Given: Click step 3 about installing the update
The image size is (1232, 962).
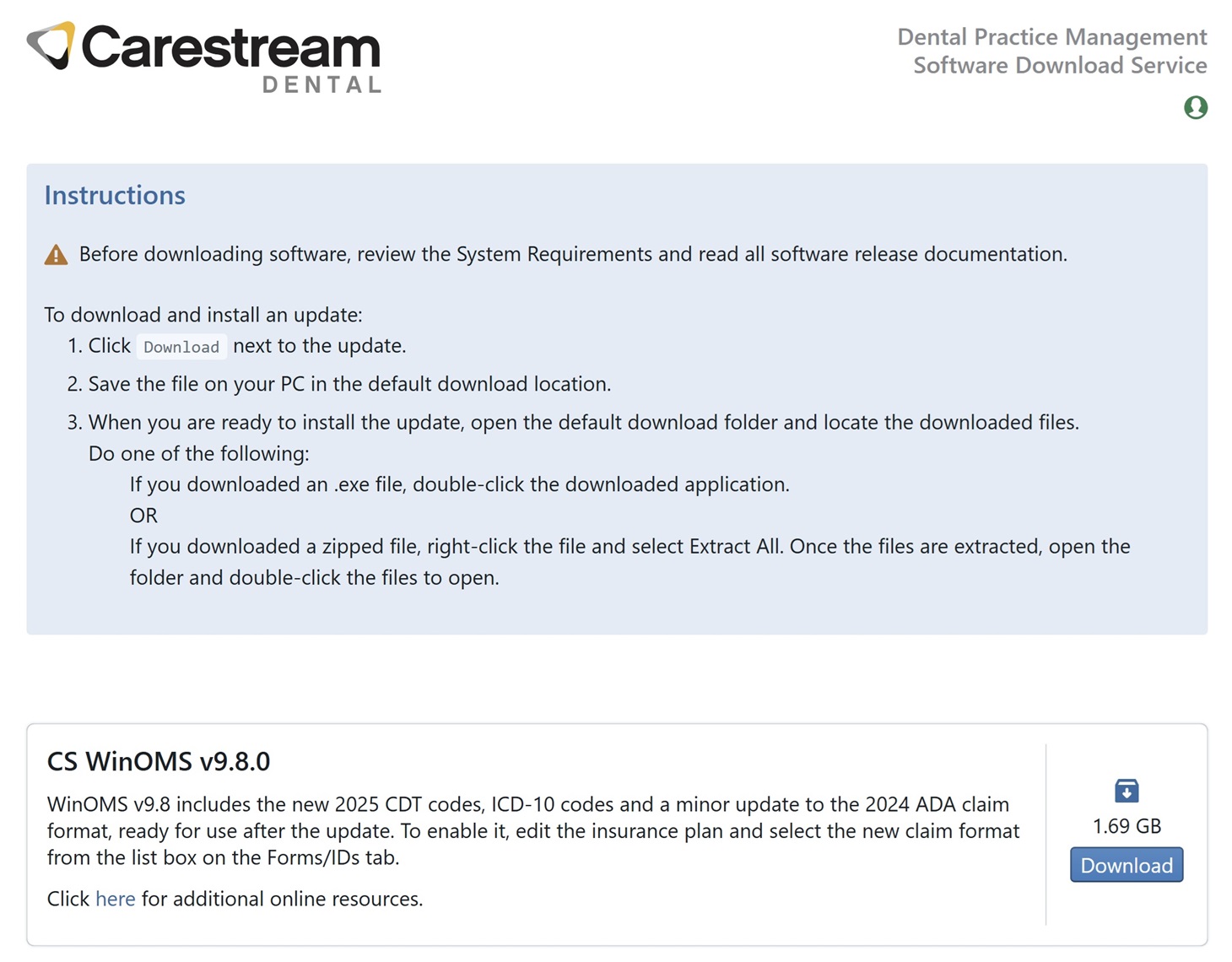Looking at the screenshot, I should (x=583, y=422).
